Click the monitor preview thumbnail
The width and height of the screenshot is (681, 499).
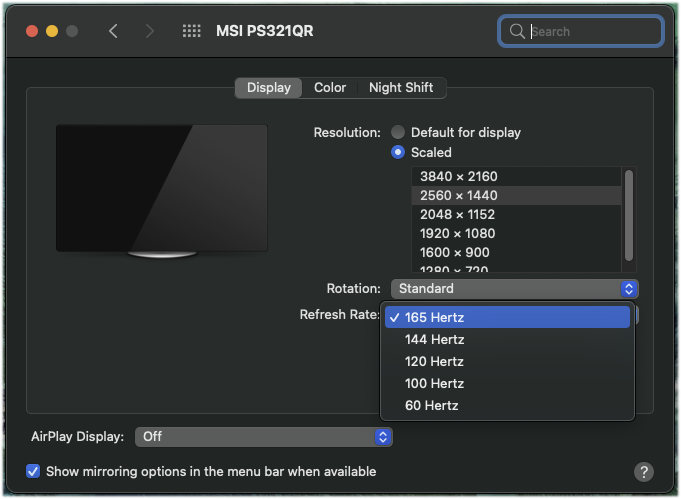click(x=162, y=191)
